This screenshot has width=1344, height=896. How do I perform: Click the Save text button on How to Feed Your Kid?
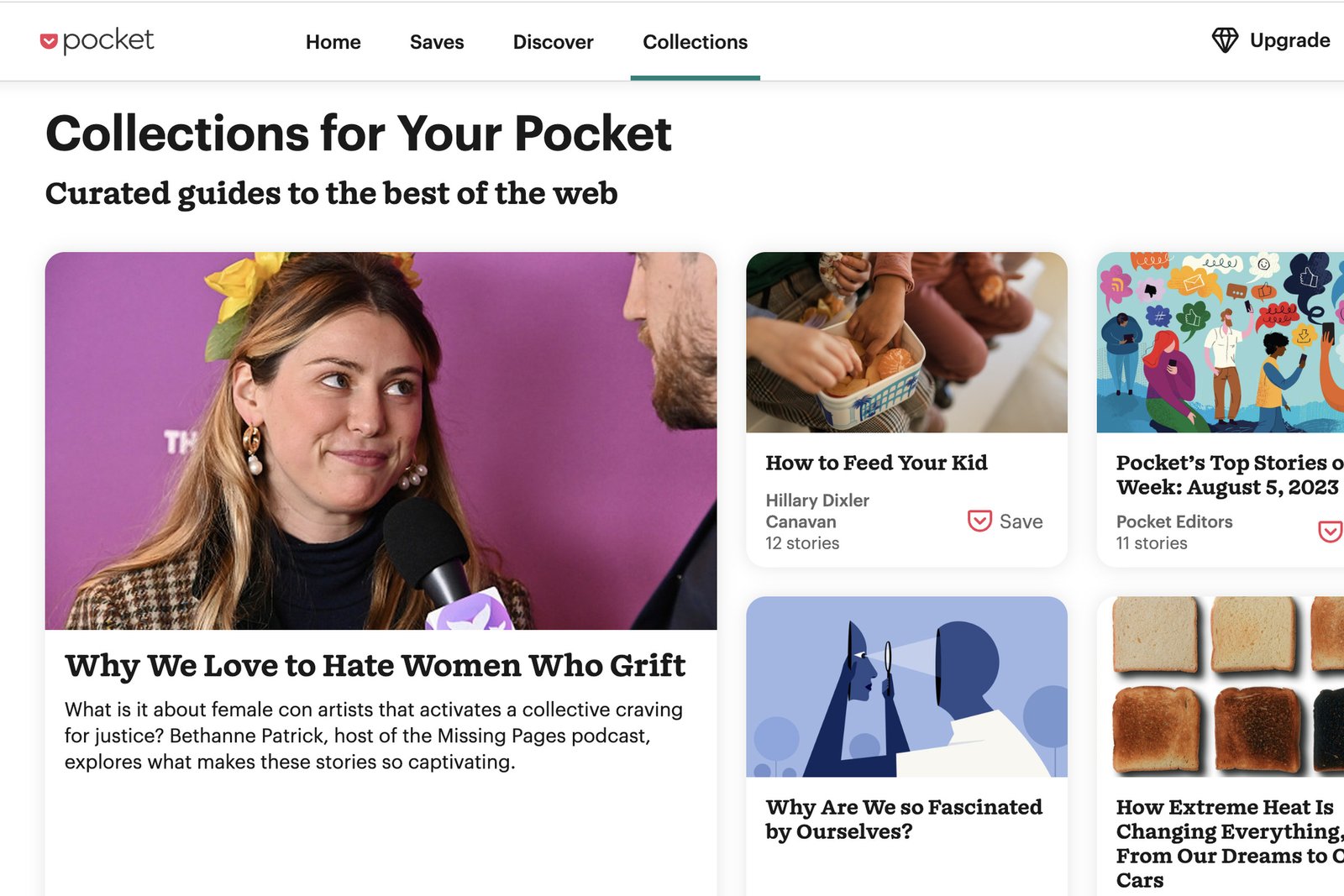(1021, 521)
